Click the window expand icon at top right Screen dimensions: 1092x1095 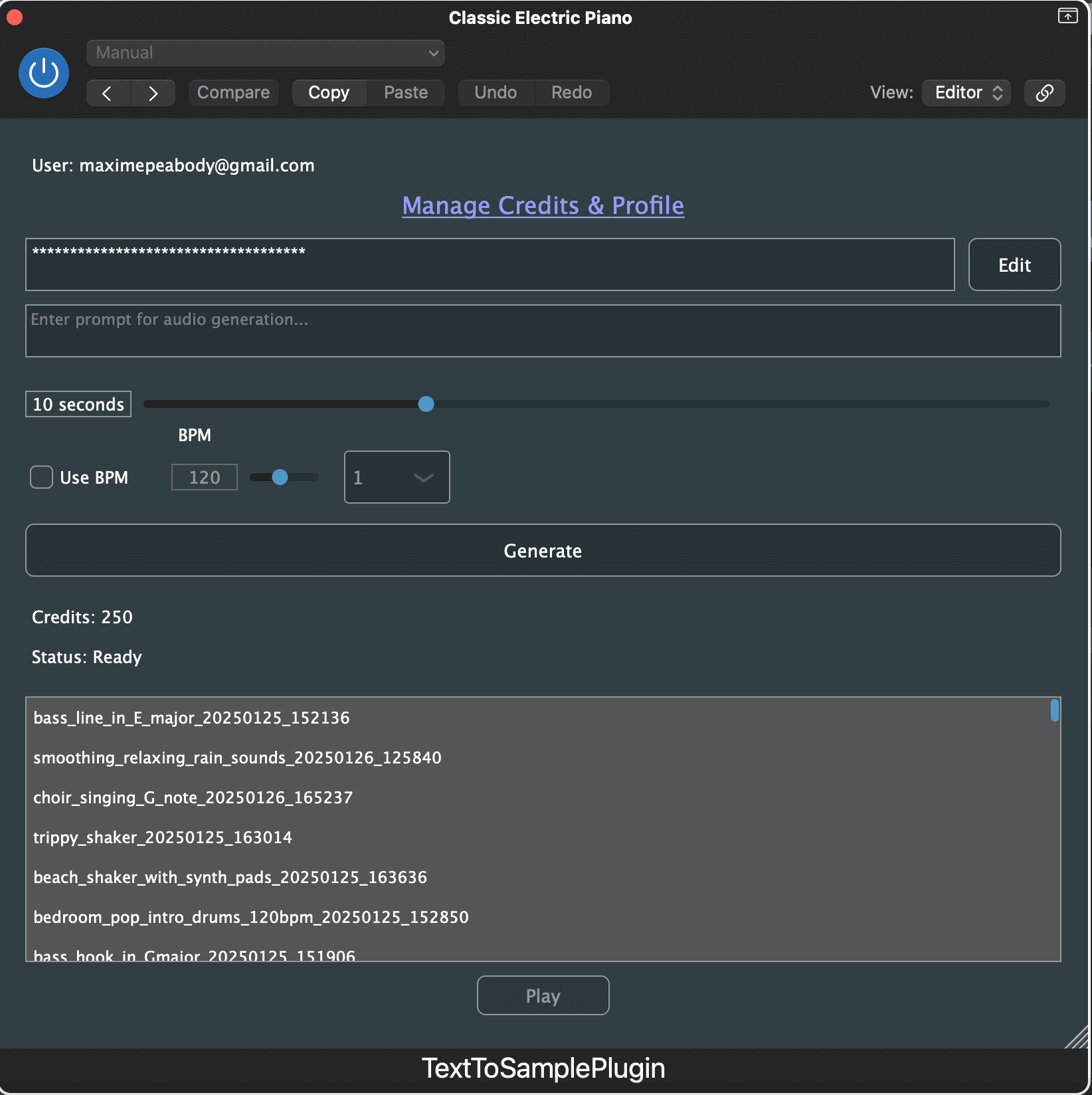(1067, 16)
